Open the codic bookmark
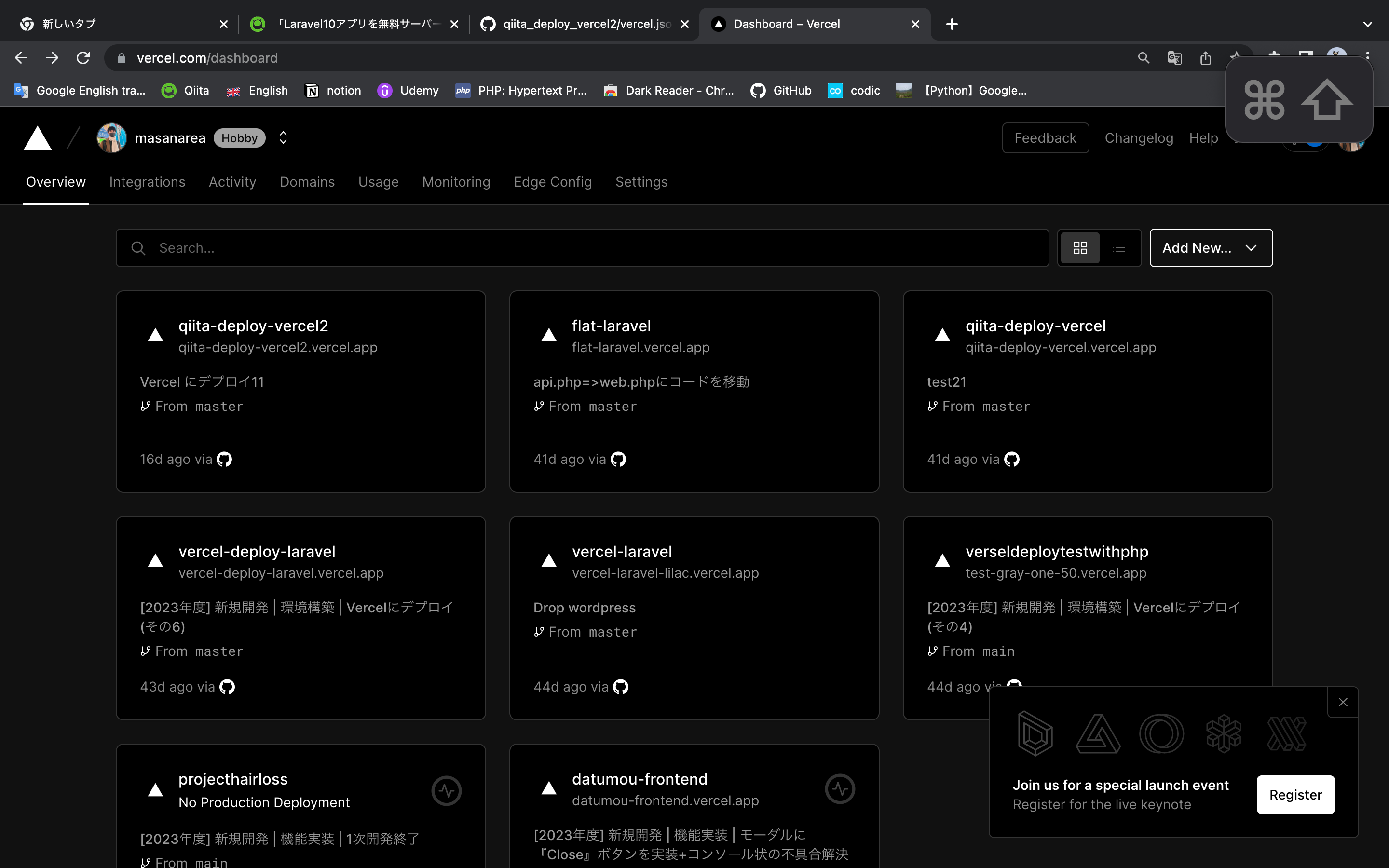 click(x=854, y=91)
